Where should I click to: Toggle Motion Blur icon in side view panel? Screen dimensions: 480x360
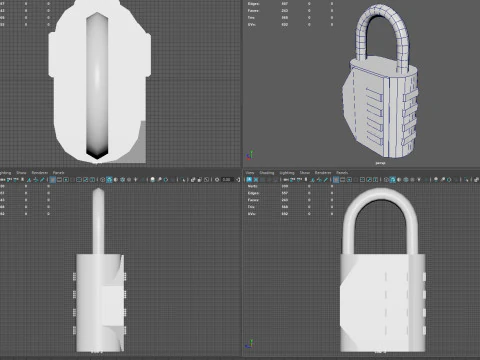tap(159, 179)
